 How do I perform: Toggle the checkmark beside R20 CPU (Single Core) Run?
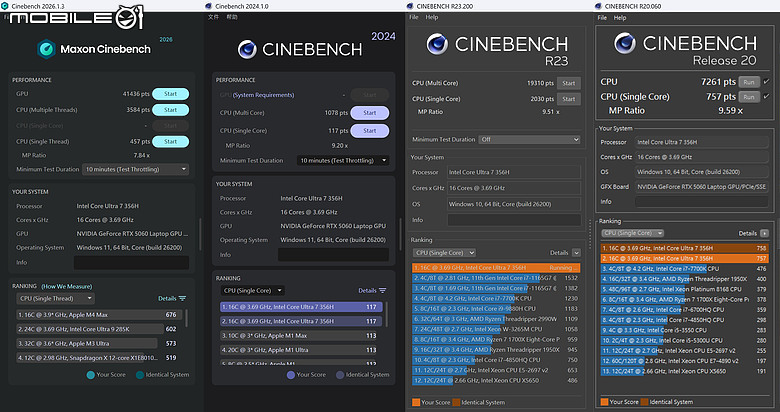(766, 97)
